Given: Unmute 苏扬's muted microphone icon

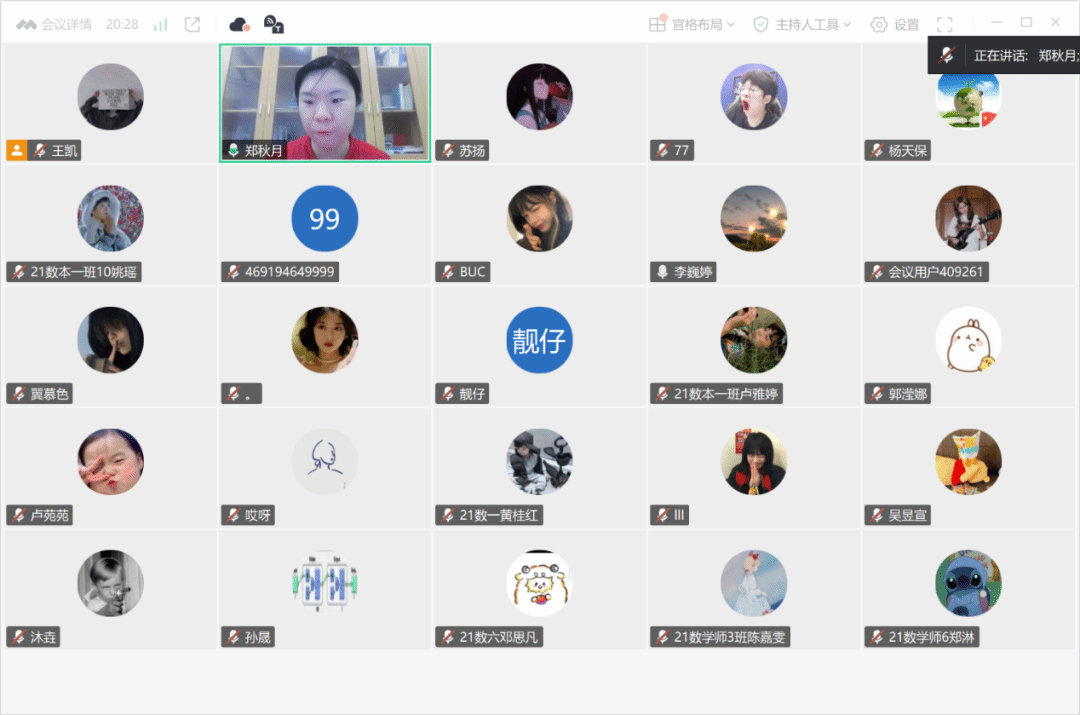Looking at the screenshot, I should 447,151.
